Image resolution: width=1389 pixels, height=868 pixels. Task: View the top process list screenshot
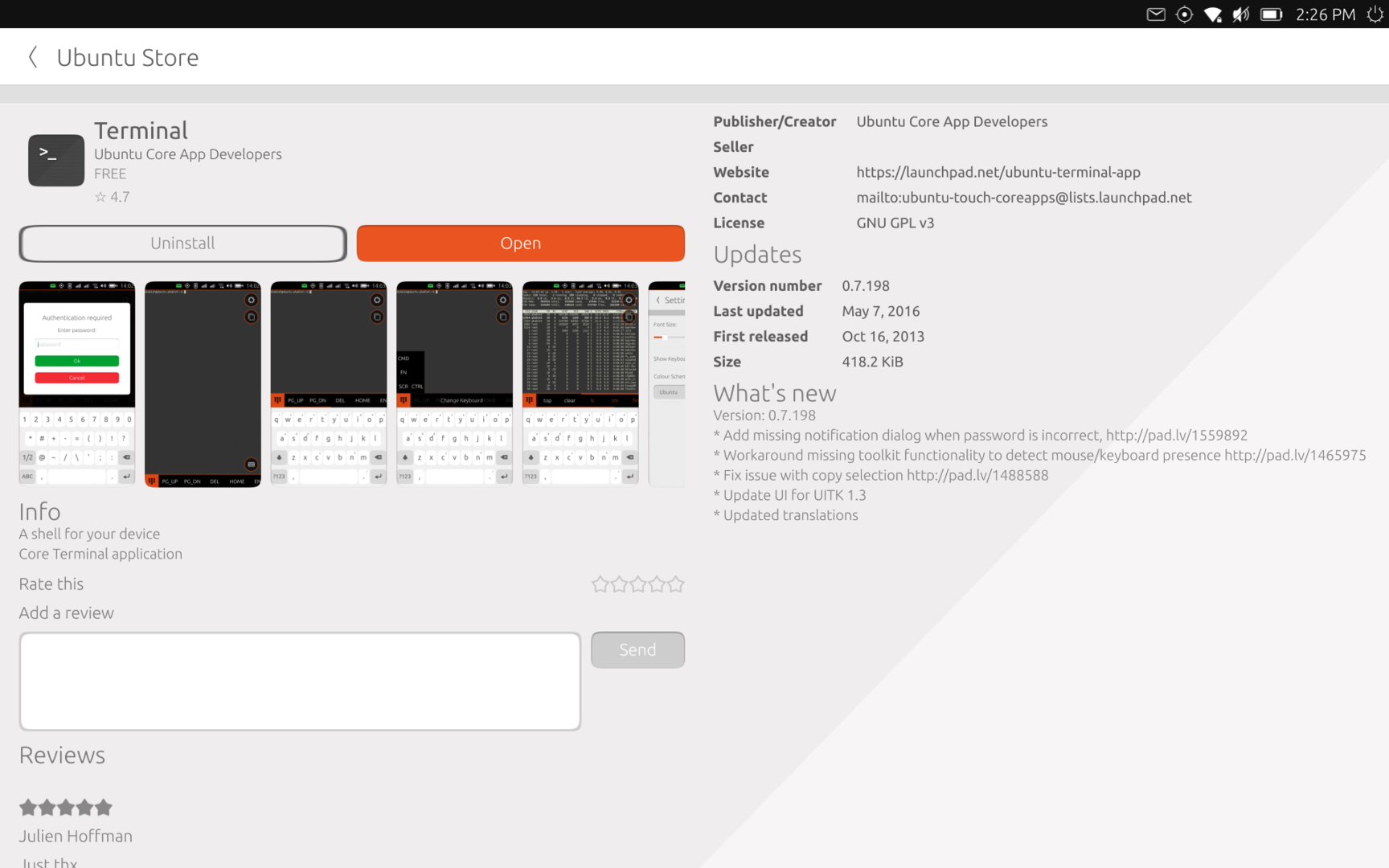point(580,384)
